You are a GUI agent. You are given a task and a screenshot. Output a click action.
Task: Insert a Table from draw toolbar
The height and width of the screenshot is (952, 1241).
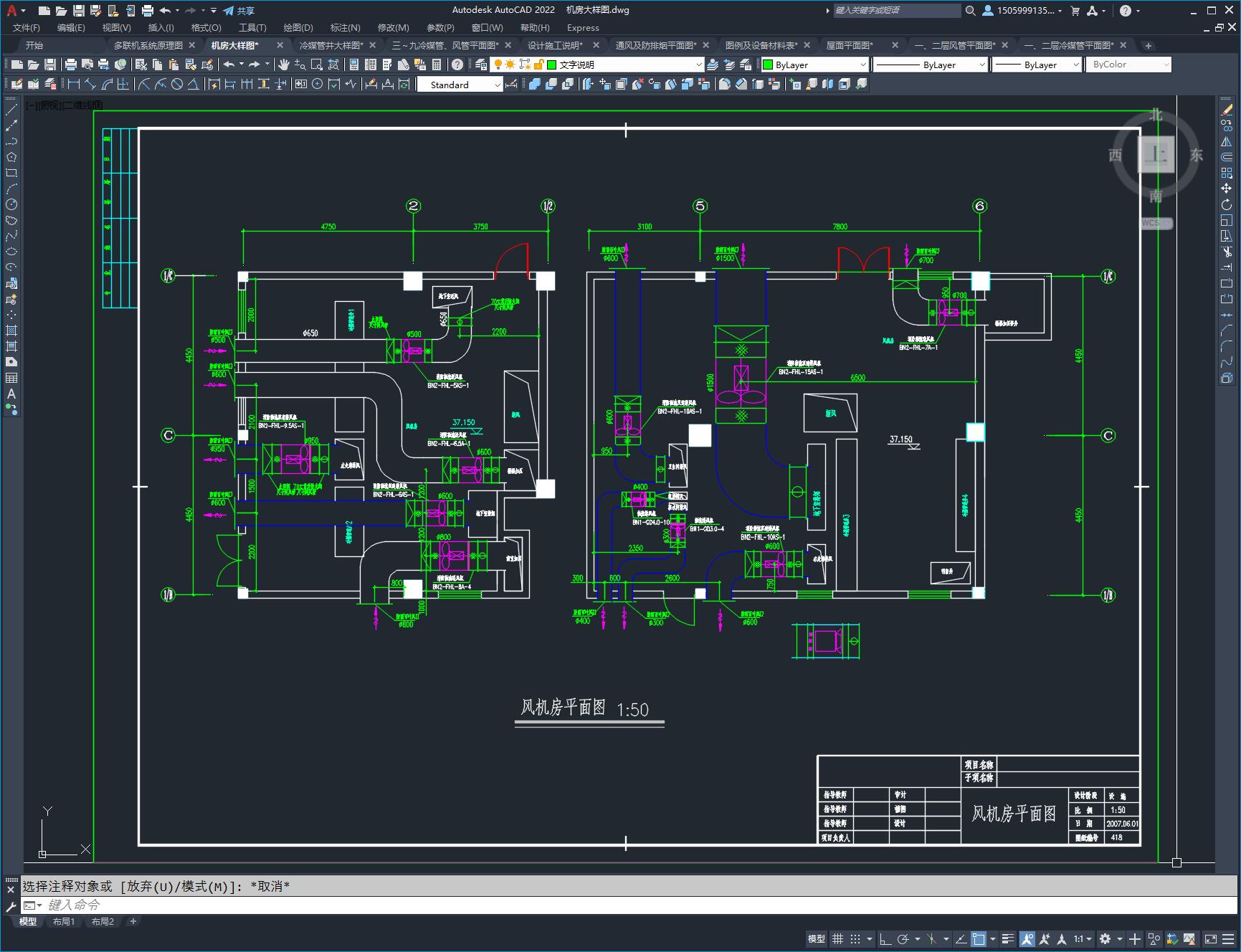[x=11, y=379]
